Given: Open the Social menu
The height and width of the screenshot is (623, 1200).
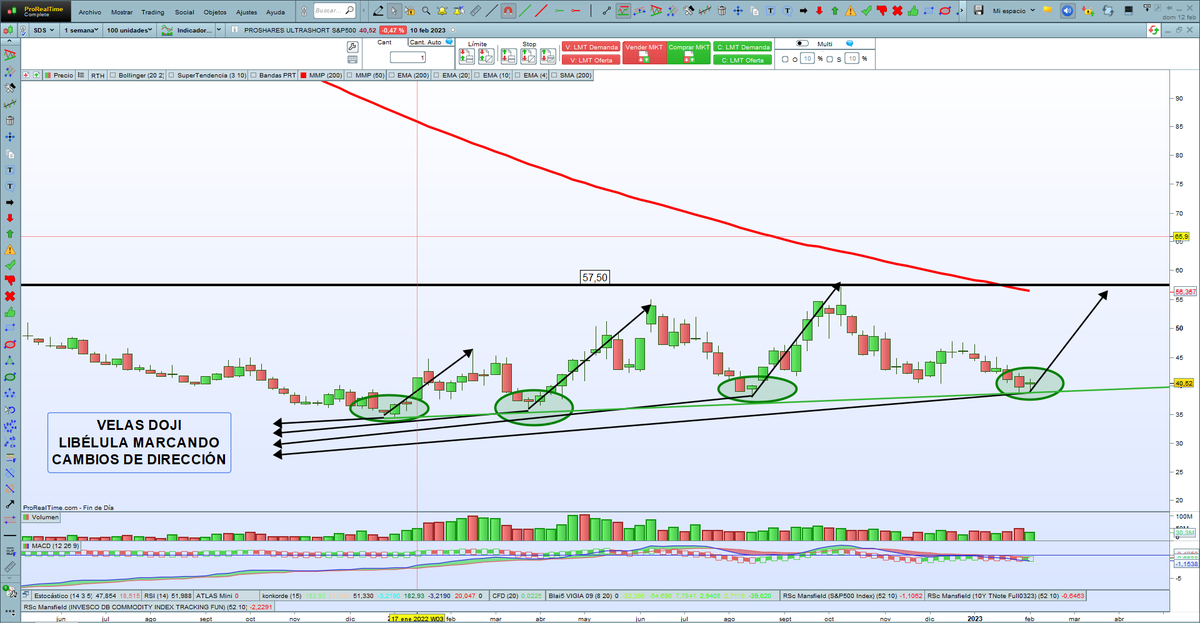Looking at the screenshot, I should tap(184, 12).
